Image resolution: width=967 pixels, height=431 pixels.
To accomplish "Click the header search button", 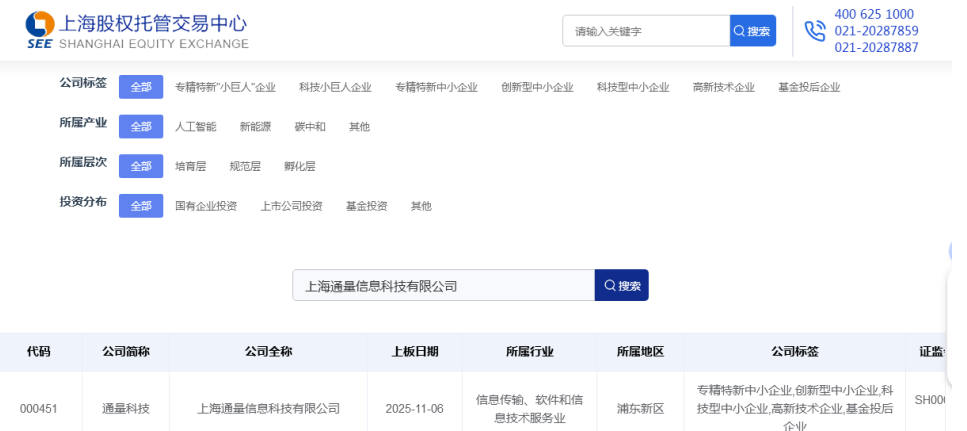I will coord(753,31).
